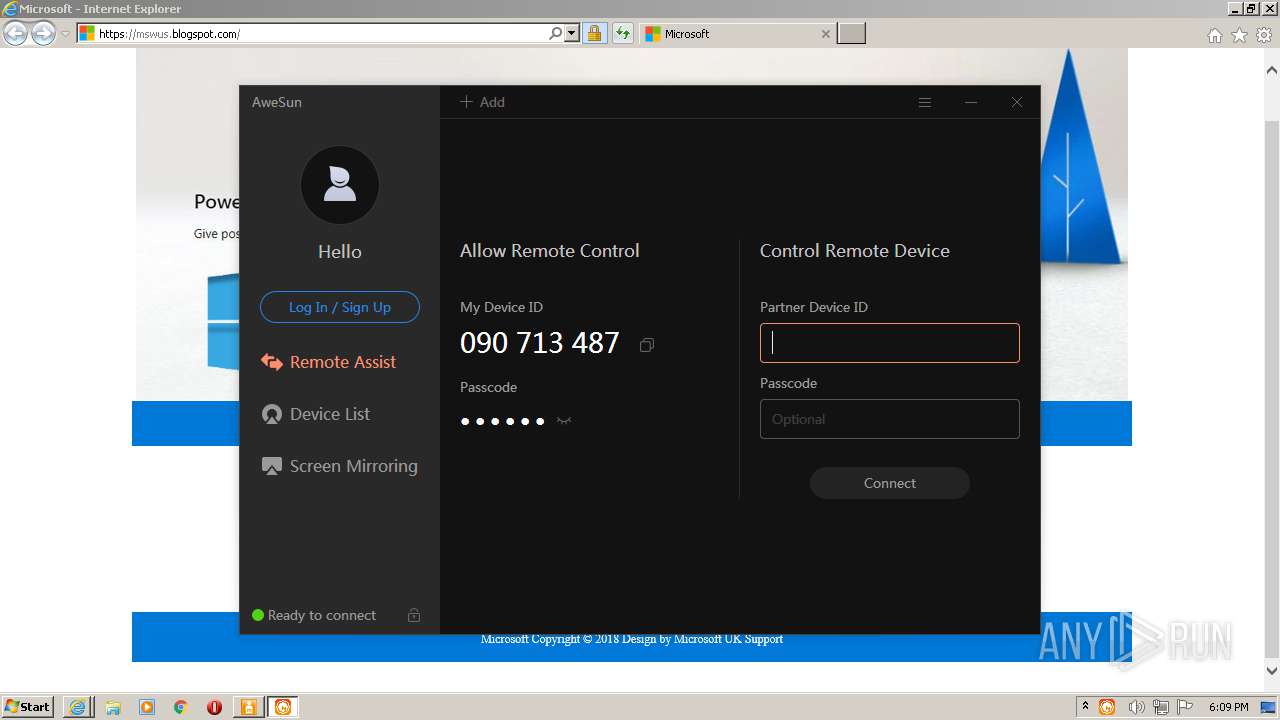Click the 6:09 PM clock in the taskbar

1228,707
